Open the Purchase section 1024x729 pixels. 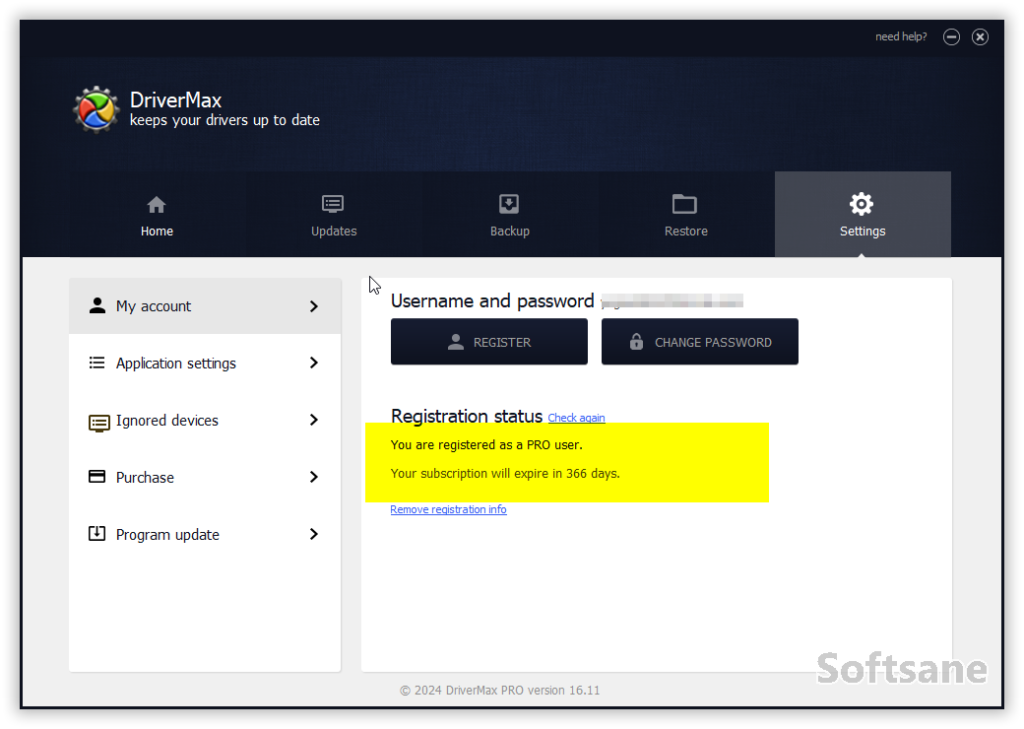point(205,478)
